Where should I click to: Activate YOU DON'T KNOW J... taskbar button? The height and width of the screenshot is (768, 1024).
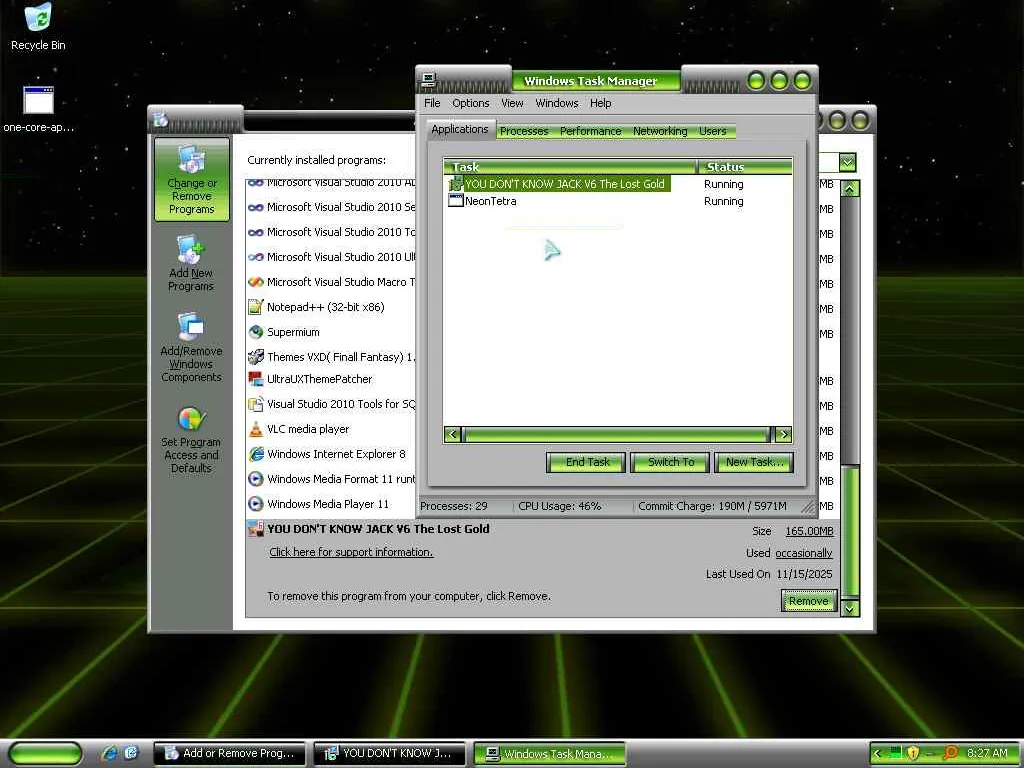pyautogui.click(x=390, y=753)
